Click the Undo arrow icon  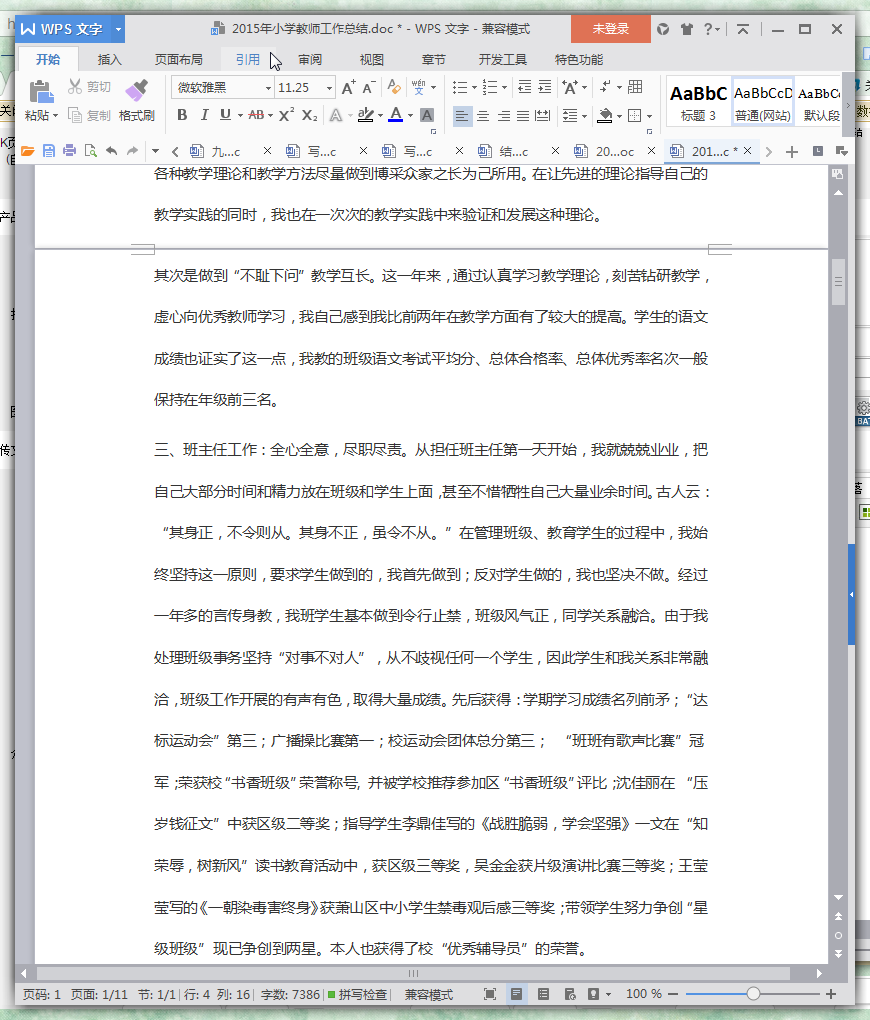pos(112,151)
